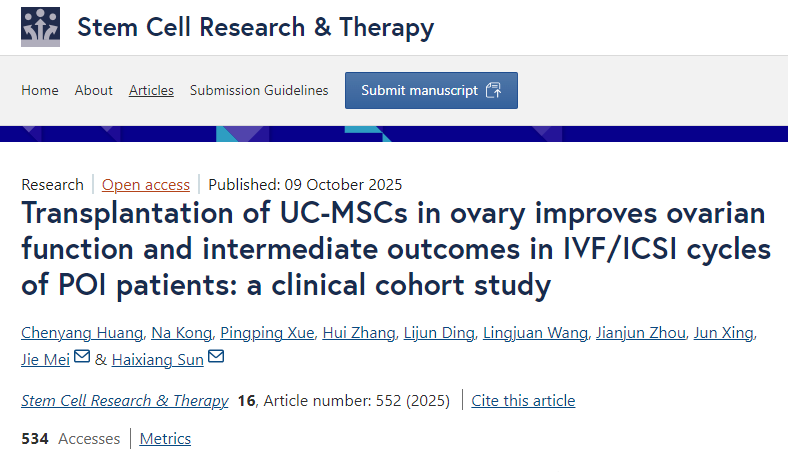View article Metrics
The image size is (788, 476).
click(x=165, y=439)
